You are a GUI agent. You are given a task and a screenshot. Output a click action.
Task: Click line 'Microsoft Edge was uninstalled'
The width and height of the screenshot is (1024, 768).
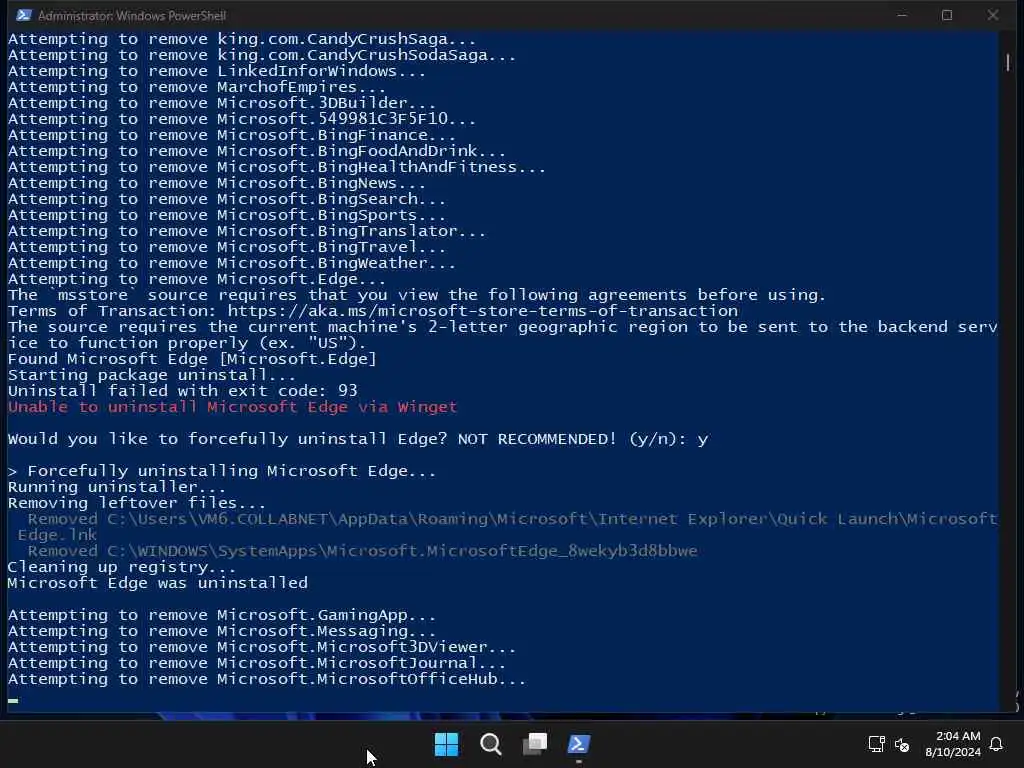pos(157,583)
